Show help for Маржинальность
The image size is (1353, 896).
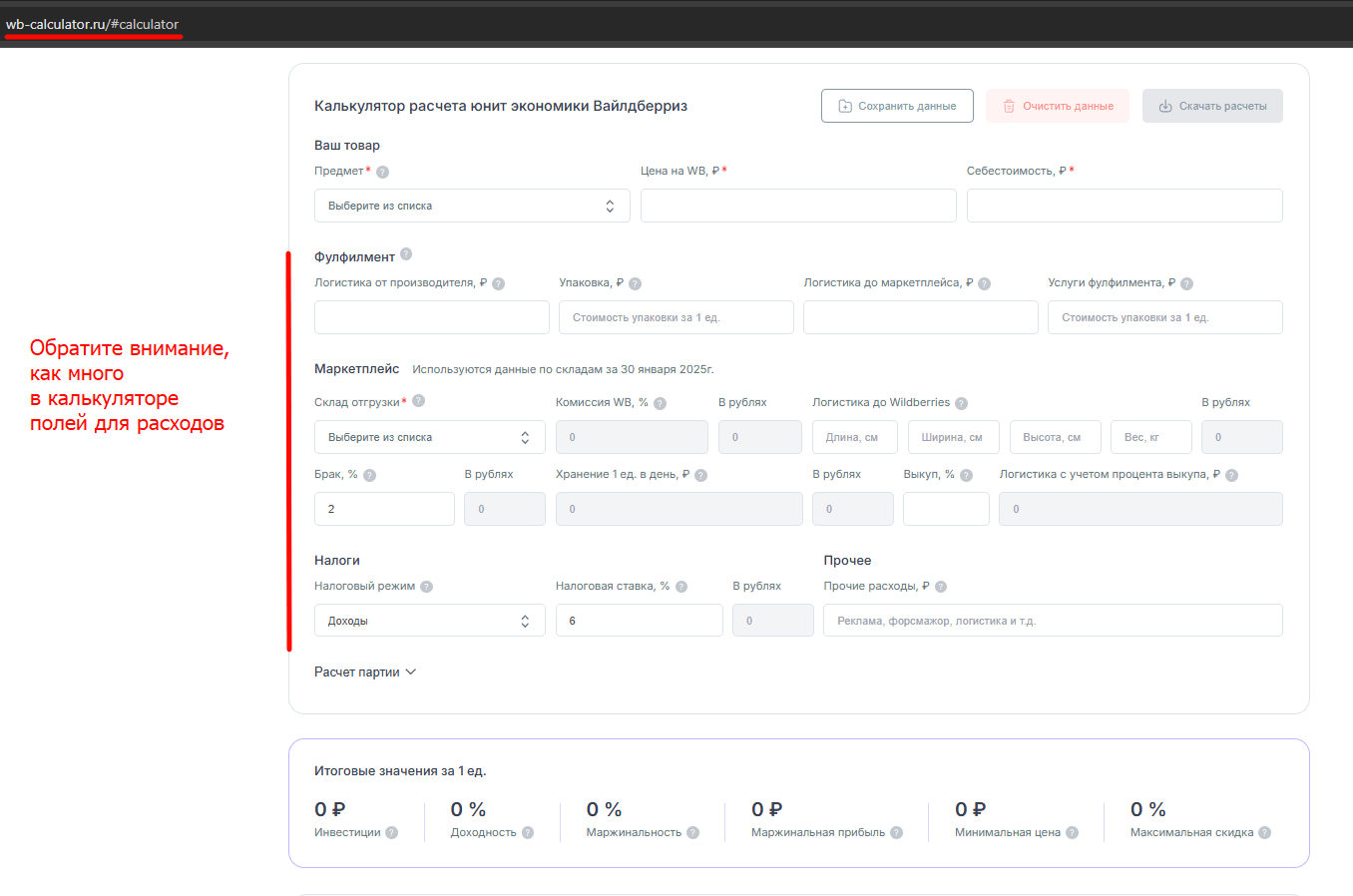pos(693,833)
